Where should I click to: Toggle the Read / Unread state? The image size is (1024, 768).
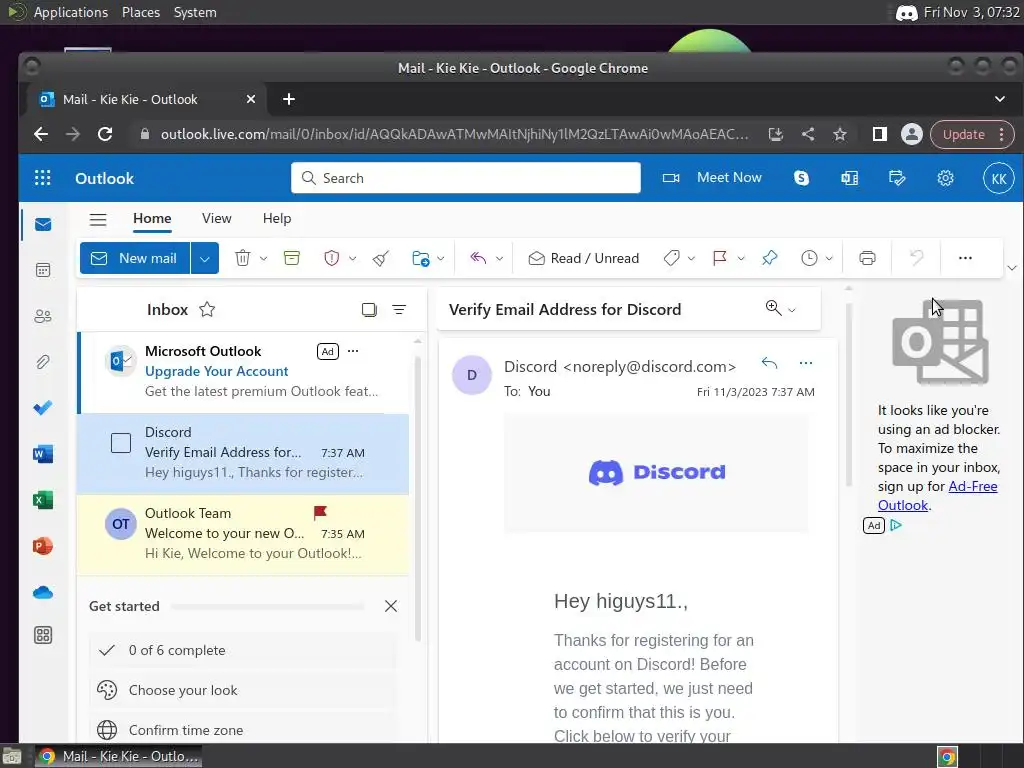tap(583, 258)
